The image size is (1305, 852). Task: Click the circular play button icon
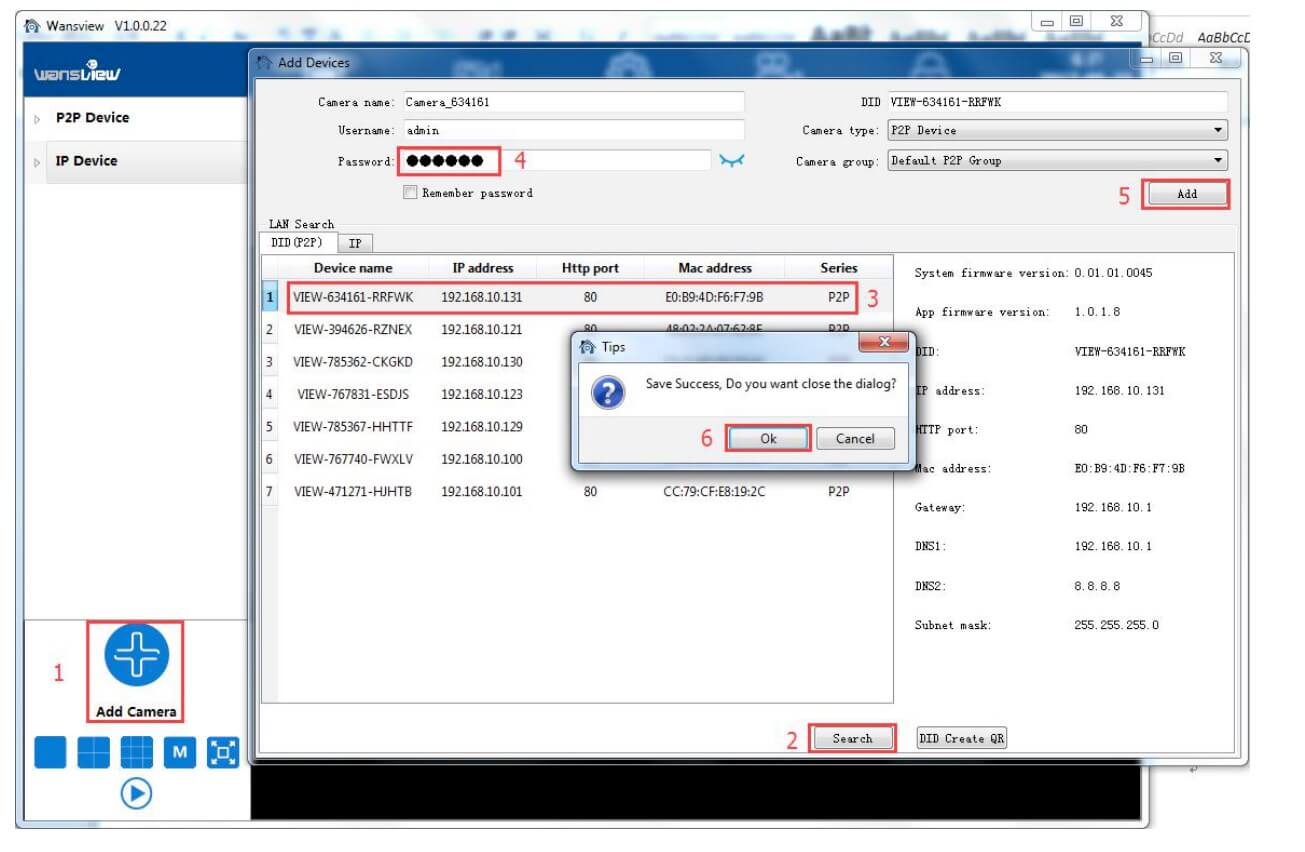click(x=136, y=793)
